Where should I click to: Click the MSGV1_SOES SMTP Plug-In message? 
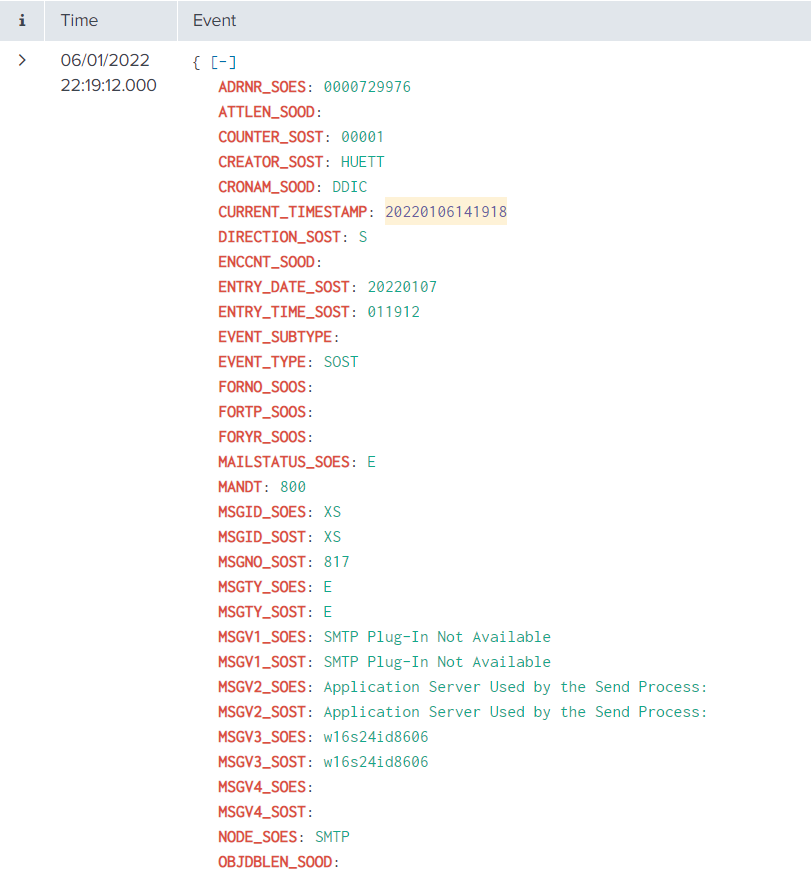pos(438,636)
